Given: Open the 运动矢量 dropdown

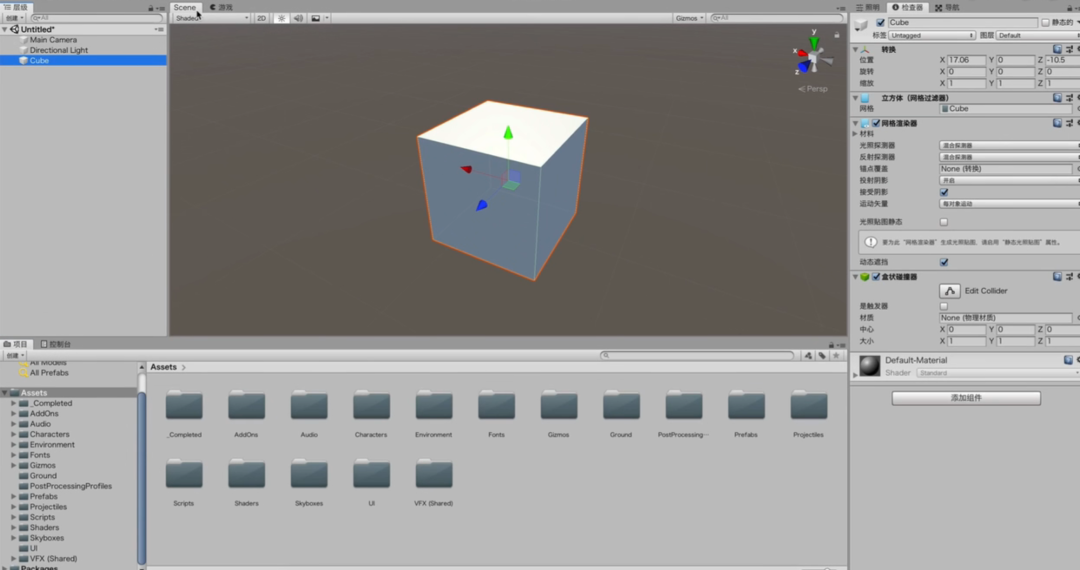Looking at the screenshot, I should (1010, 204).
